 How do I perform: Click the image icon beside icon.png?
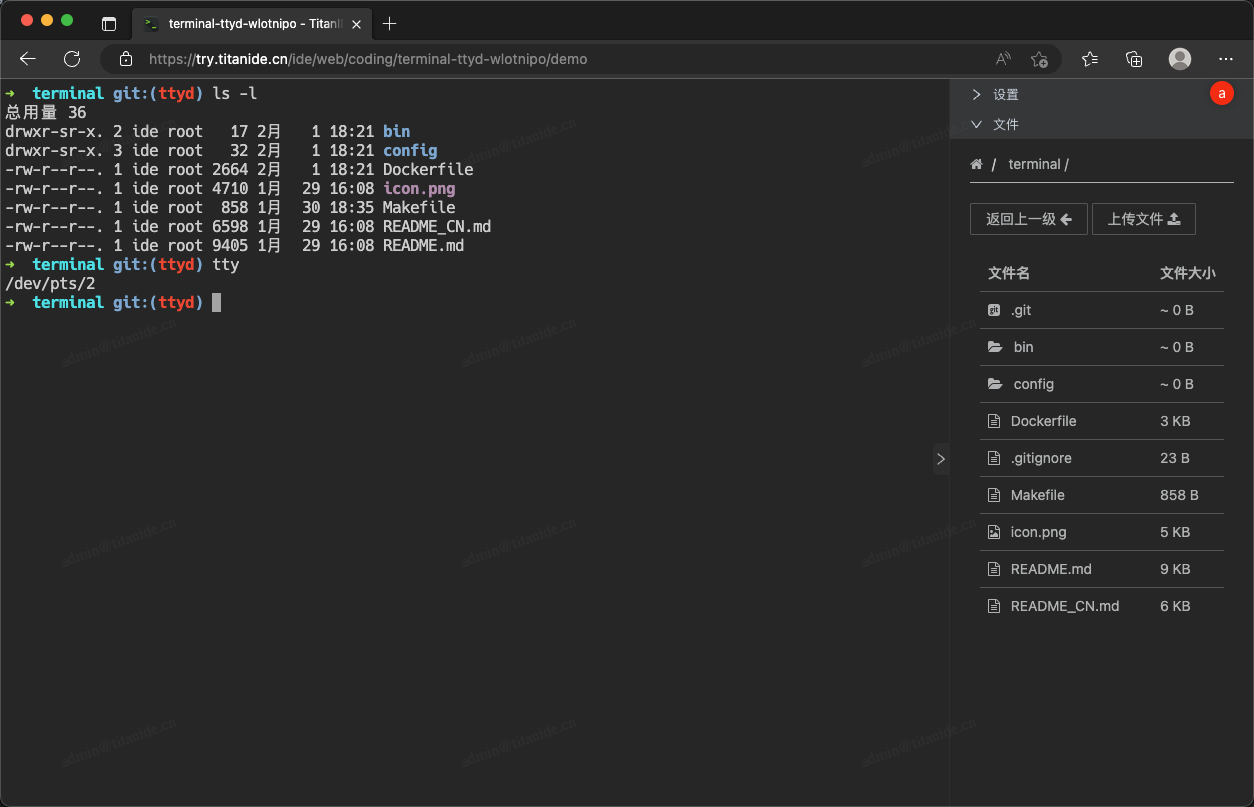[994, 531]
